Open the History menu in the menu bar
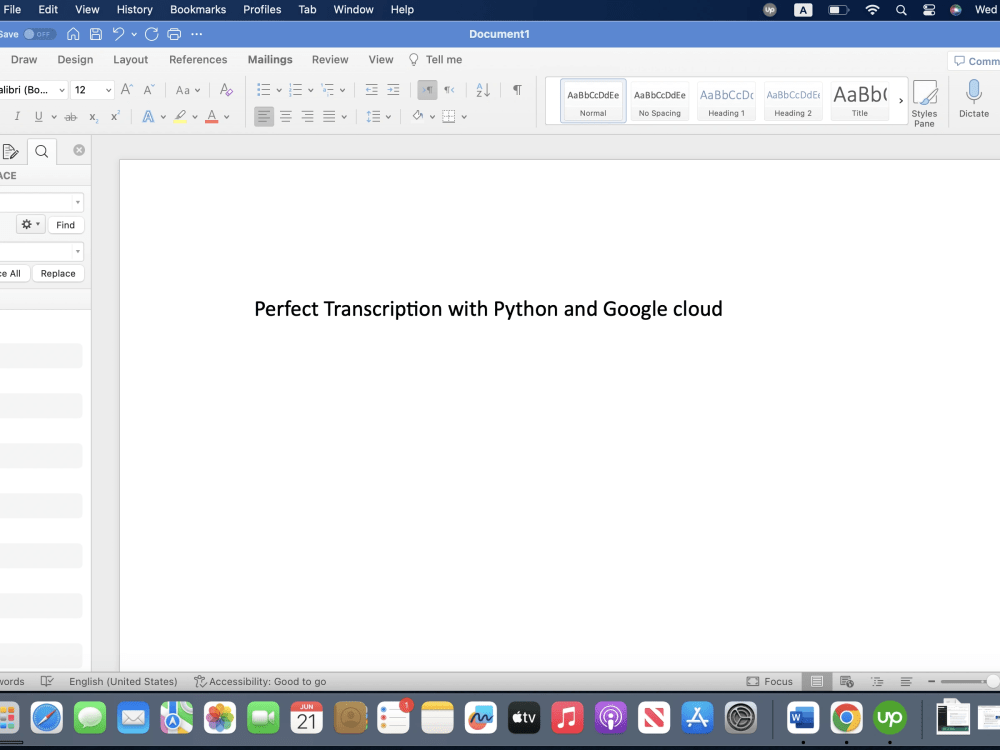Image resolution: width=1000 pixels, height=750 pixels. (135, 10)
